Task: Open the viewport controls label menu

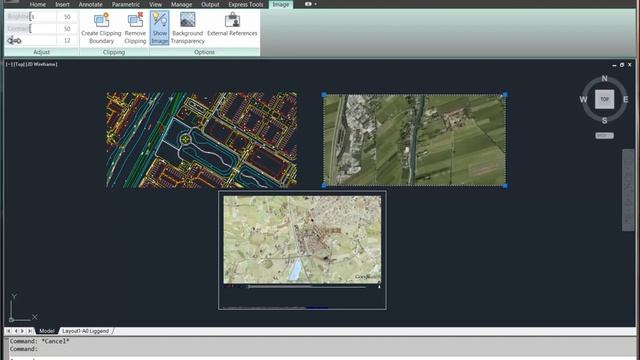Action: pos(31,64)
